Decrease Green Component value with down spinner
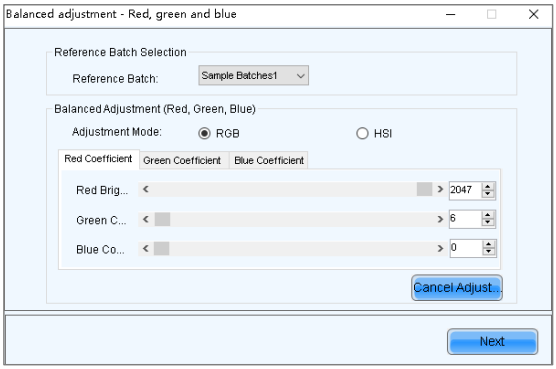Screen dimensions: 556x369 [488, 222]
